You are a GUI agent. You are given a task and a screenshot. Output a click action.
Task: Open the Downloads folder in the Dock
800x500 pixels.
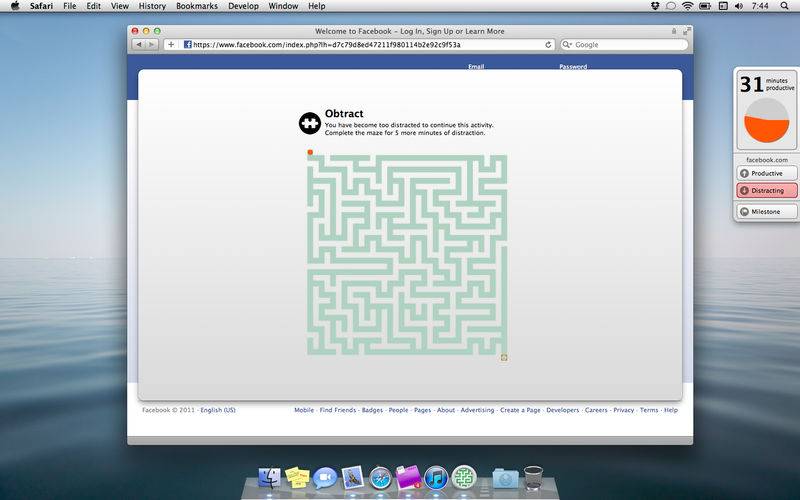(506, 479)
